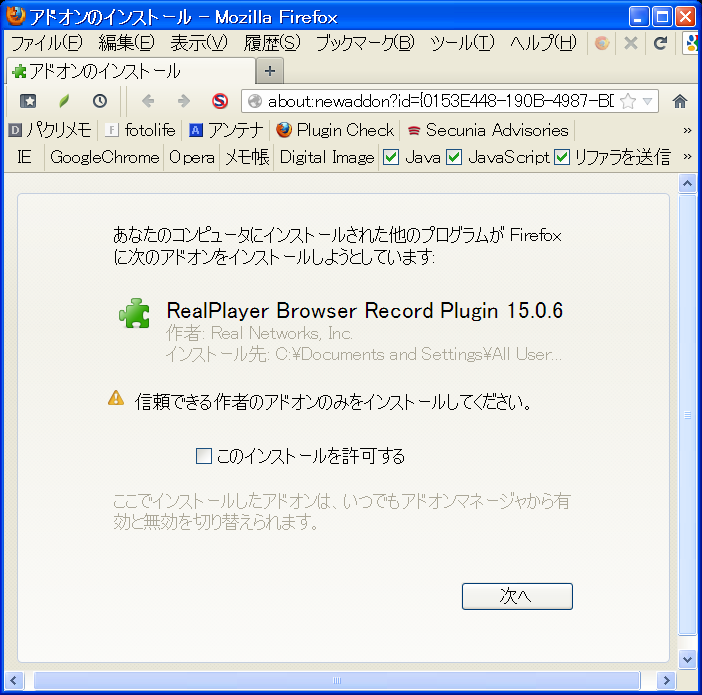Bookmark this page with the star icon

click(x=629, y=101)
